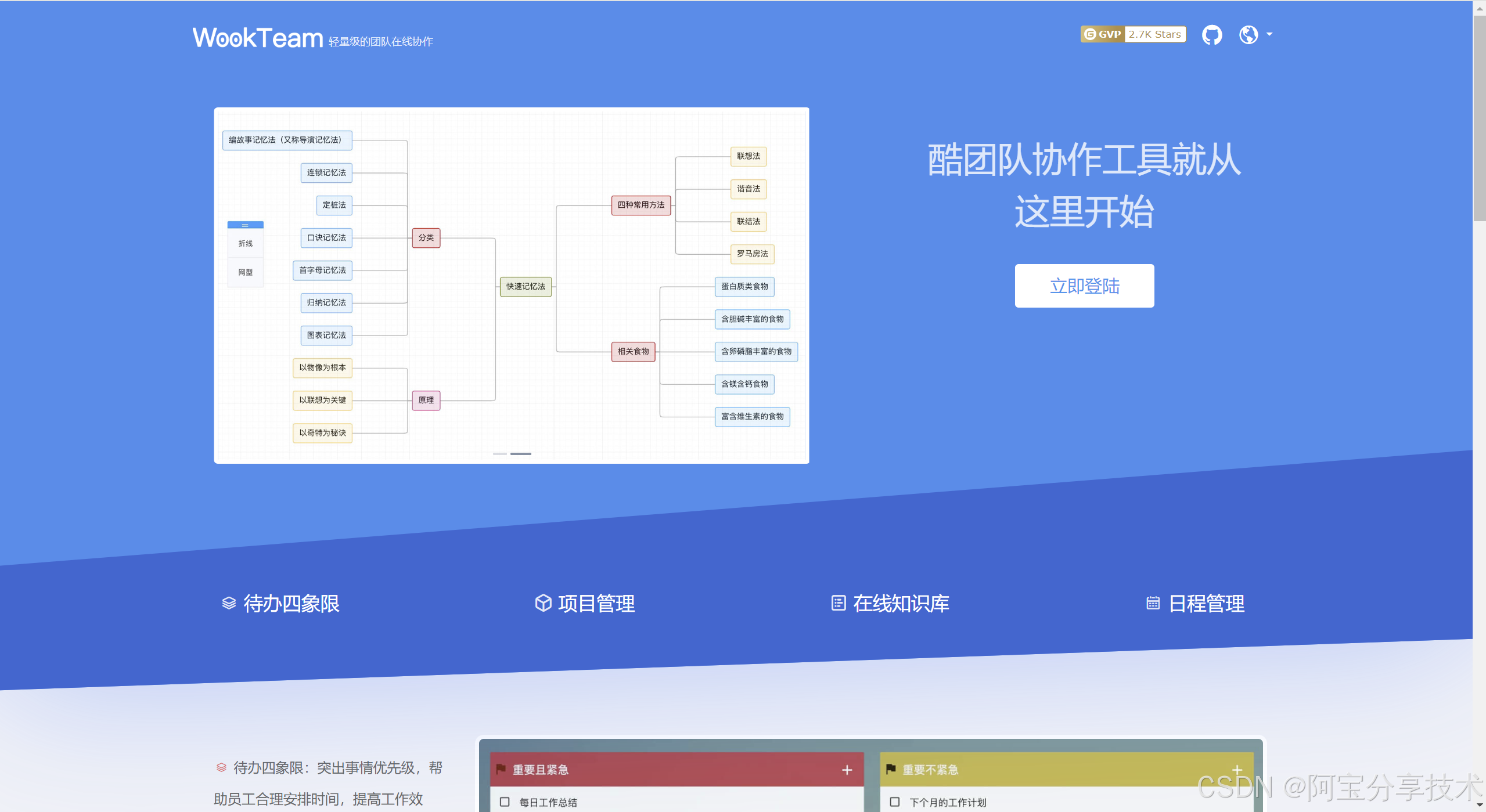Select the 日程管理 tab

click(1196, 604)
